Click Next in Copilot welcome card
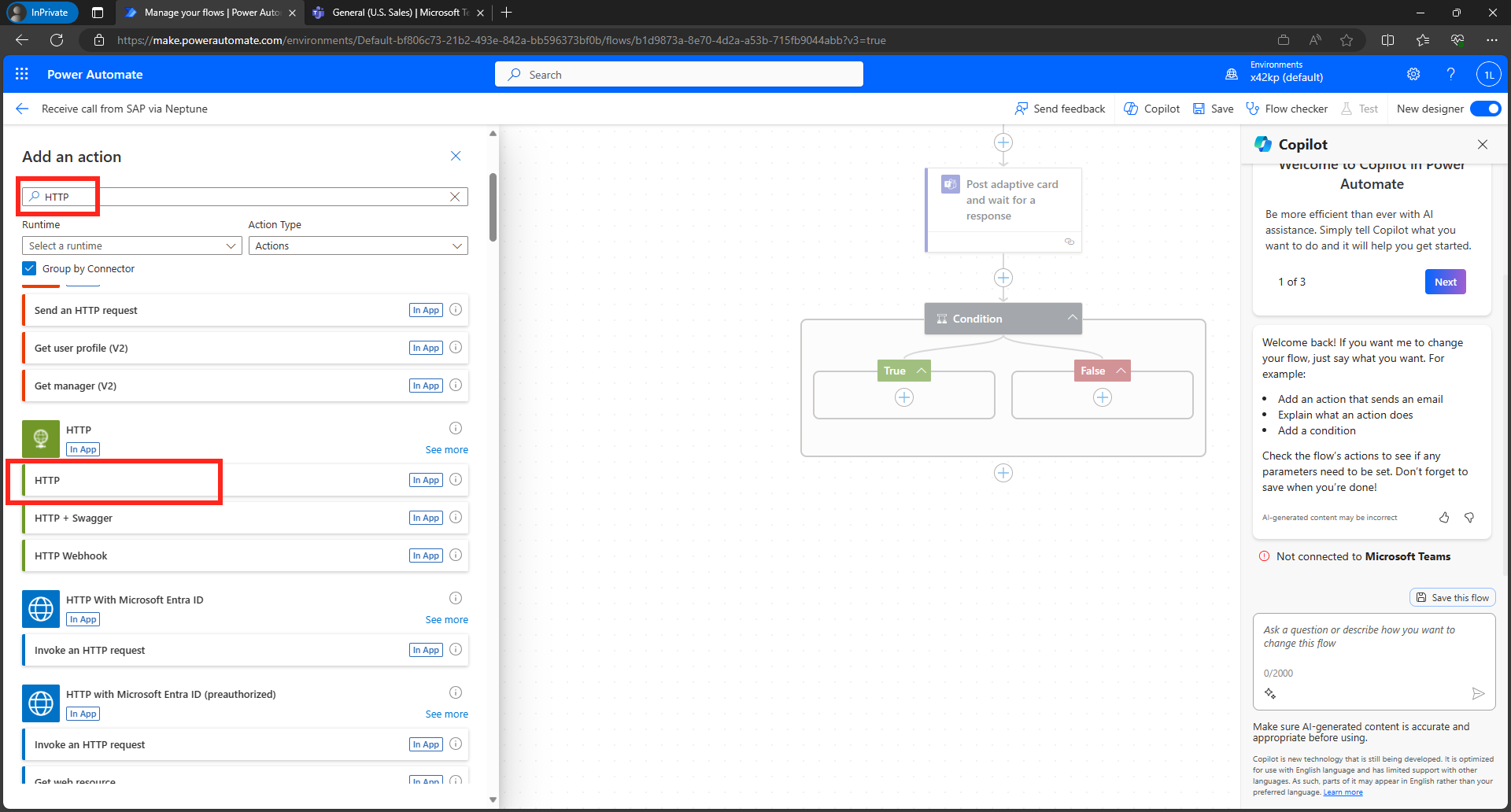Image resolution: width=1511 pixels, height=812 pixels. click(x=1445, y=282)
